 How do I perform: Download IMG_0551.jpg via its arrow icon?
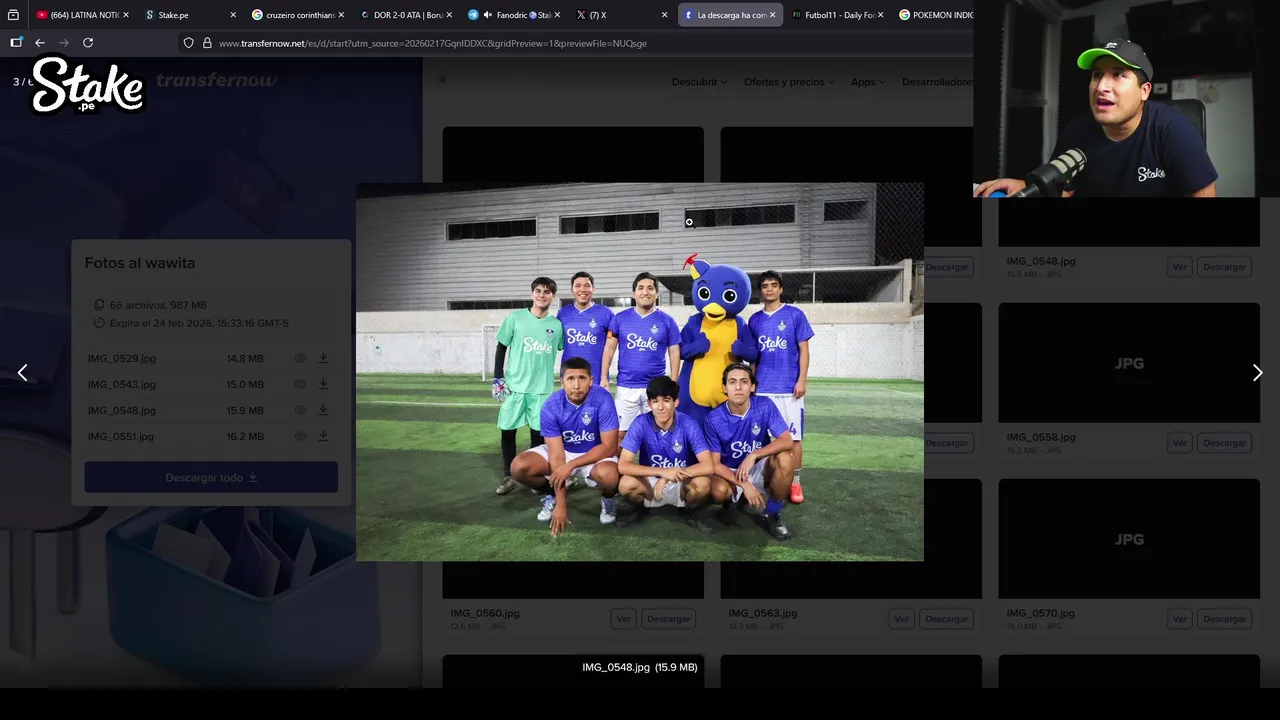[323, 436]
